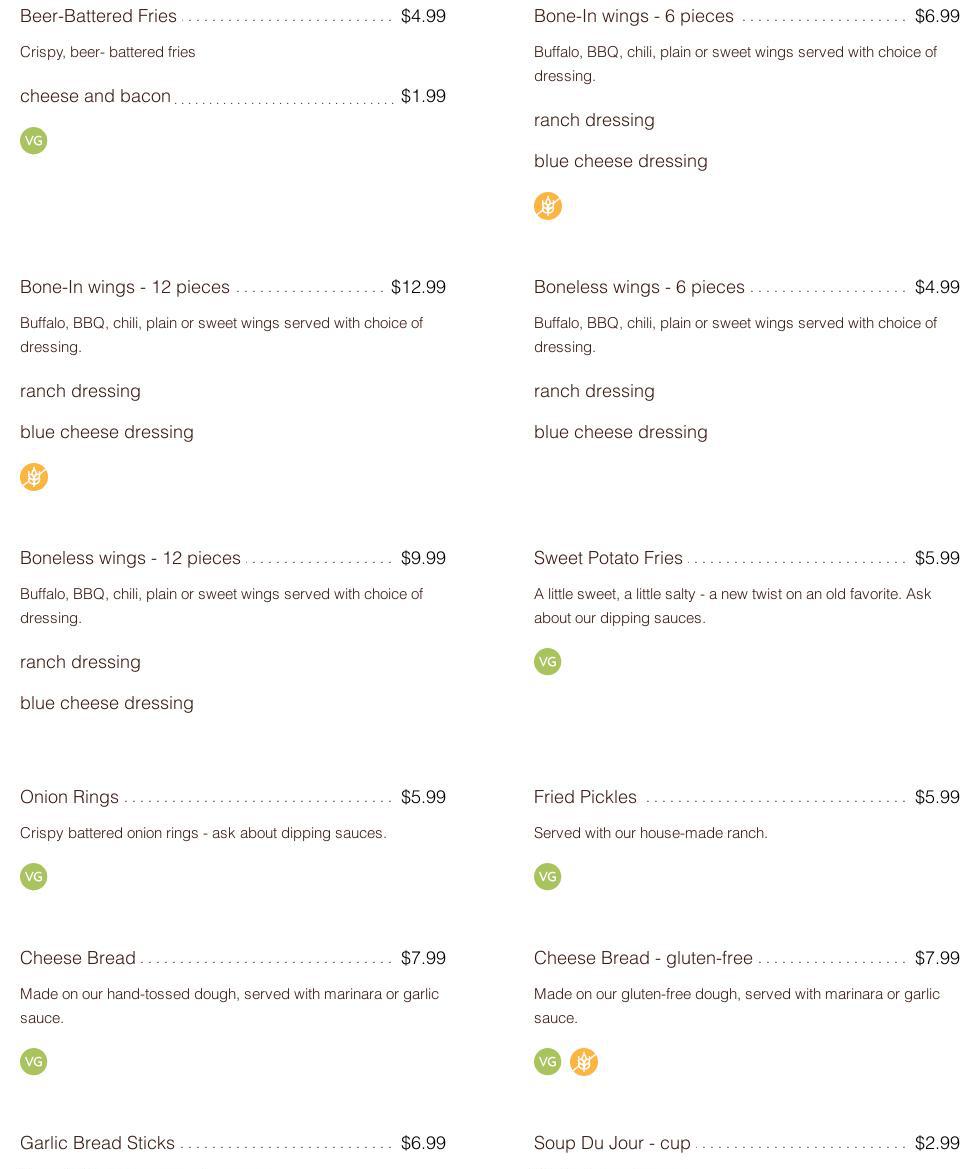Choose cheese and bacon add-on
This screenshot has height=1169, width=965.
[x=95, y=96]
